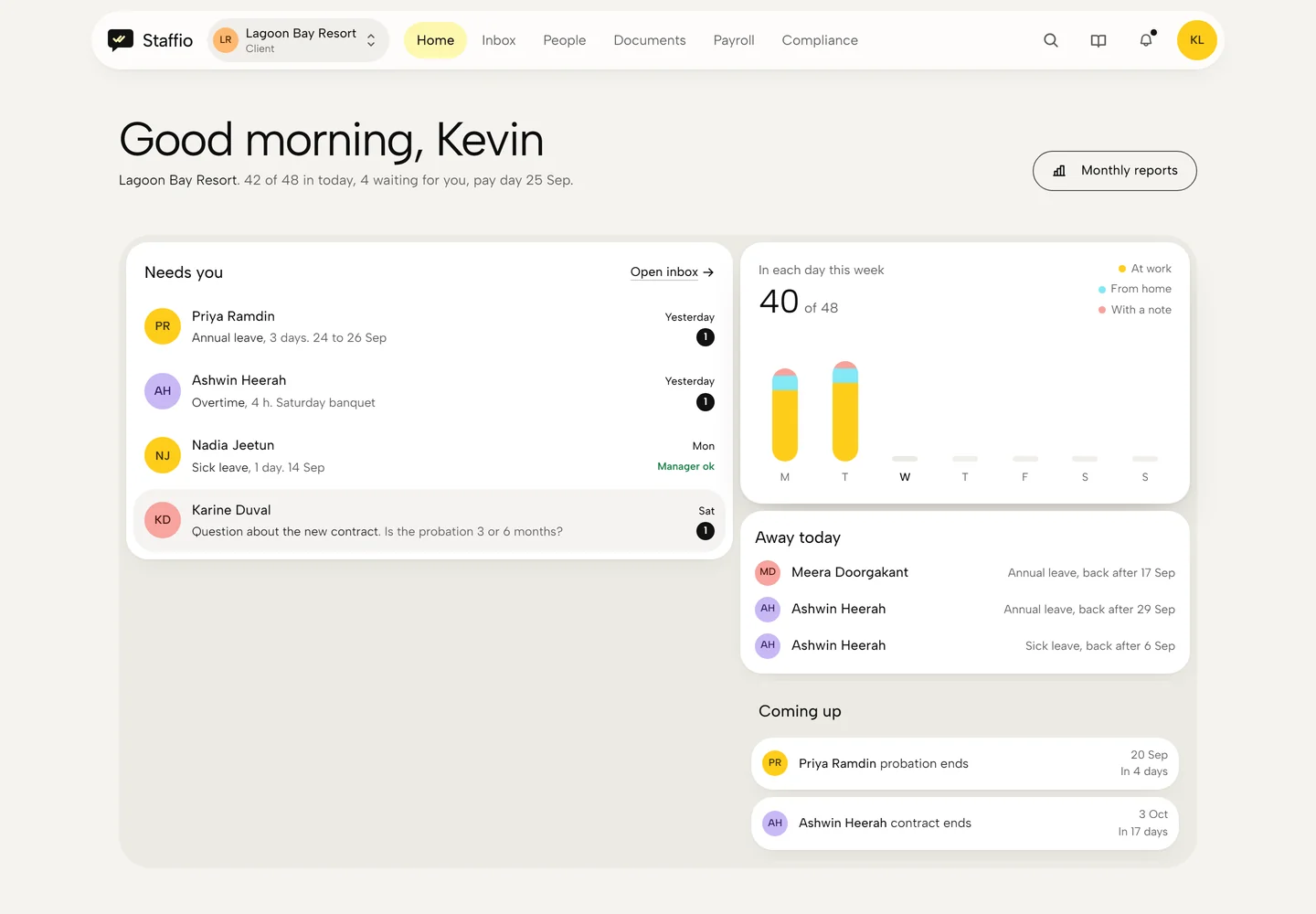The width and height of the screenshot is (1316, 914).
Task: Open the Documents tab
Action: click(x=650, y=40)
